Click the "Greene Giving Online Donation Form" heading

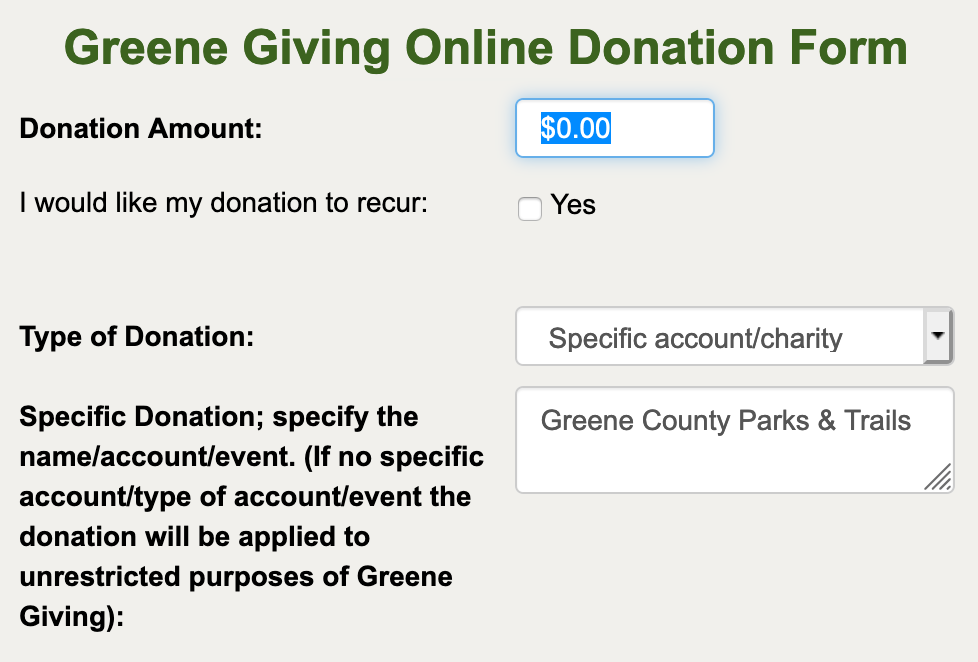point(487,47)
